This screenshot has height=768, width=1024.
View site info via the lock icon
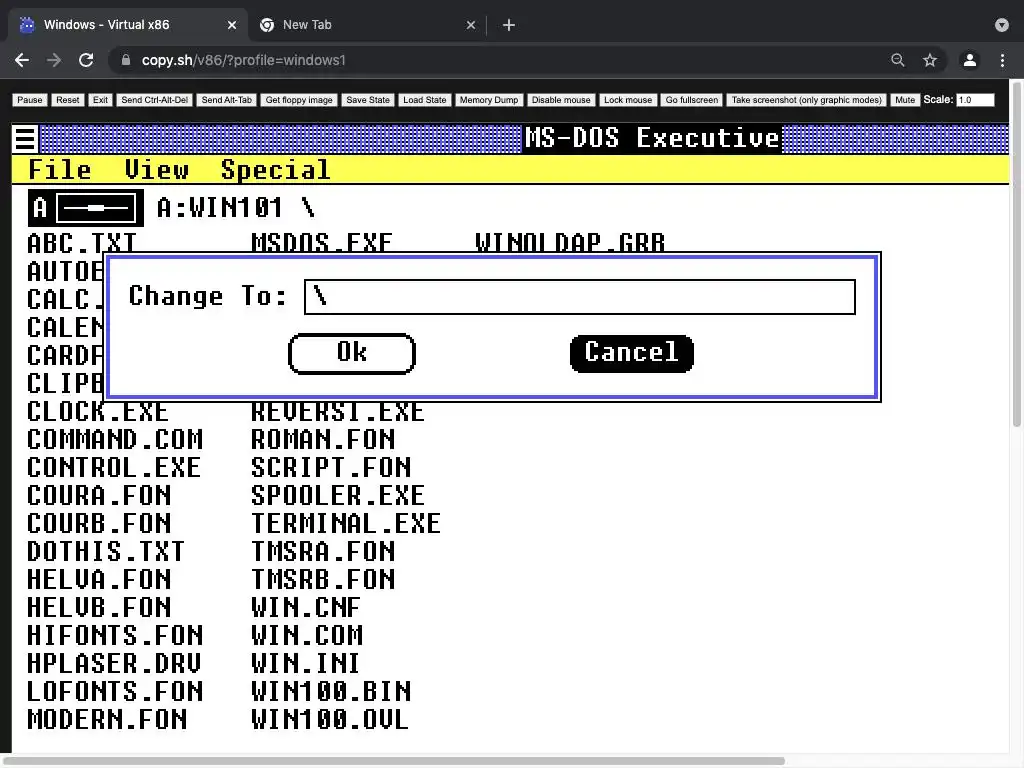126,60
